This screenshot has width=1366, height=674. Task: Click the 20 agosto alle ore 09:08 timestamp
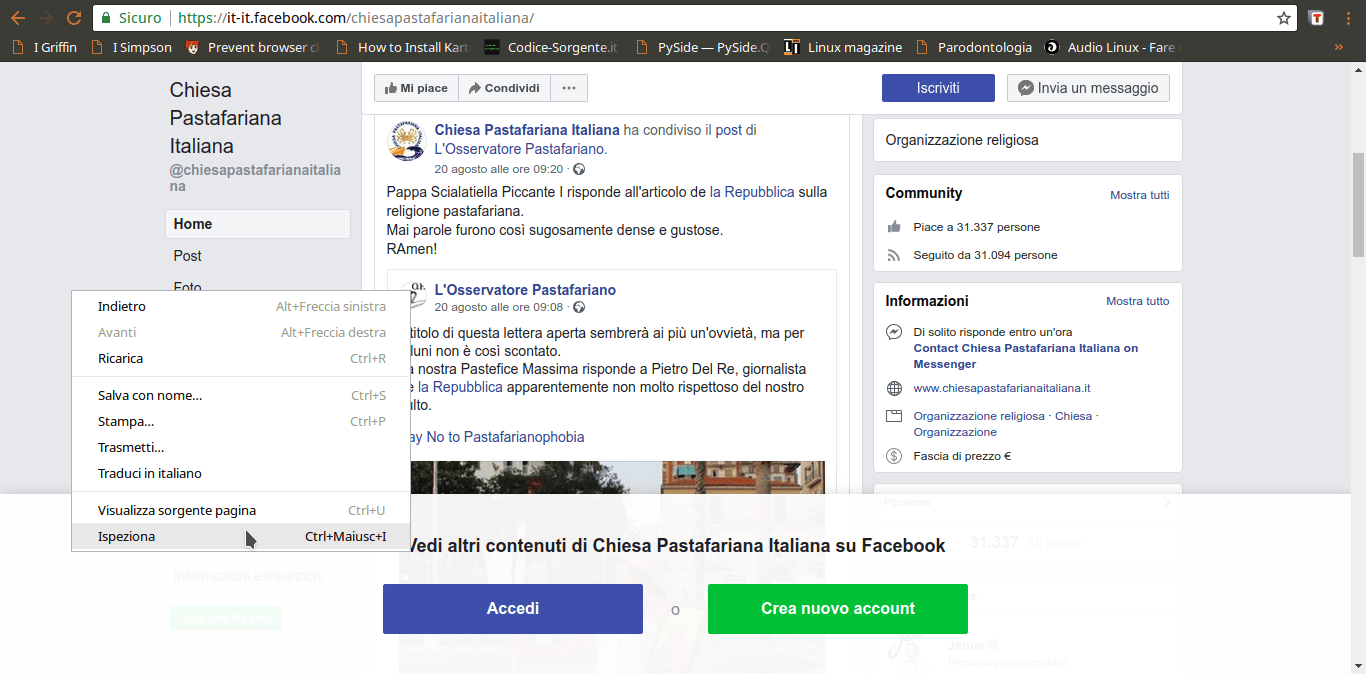click(499, 307)
